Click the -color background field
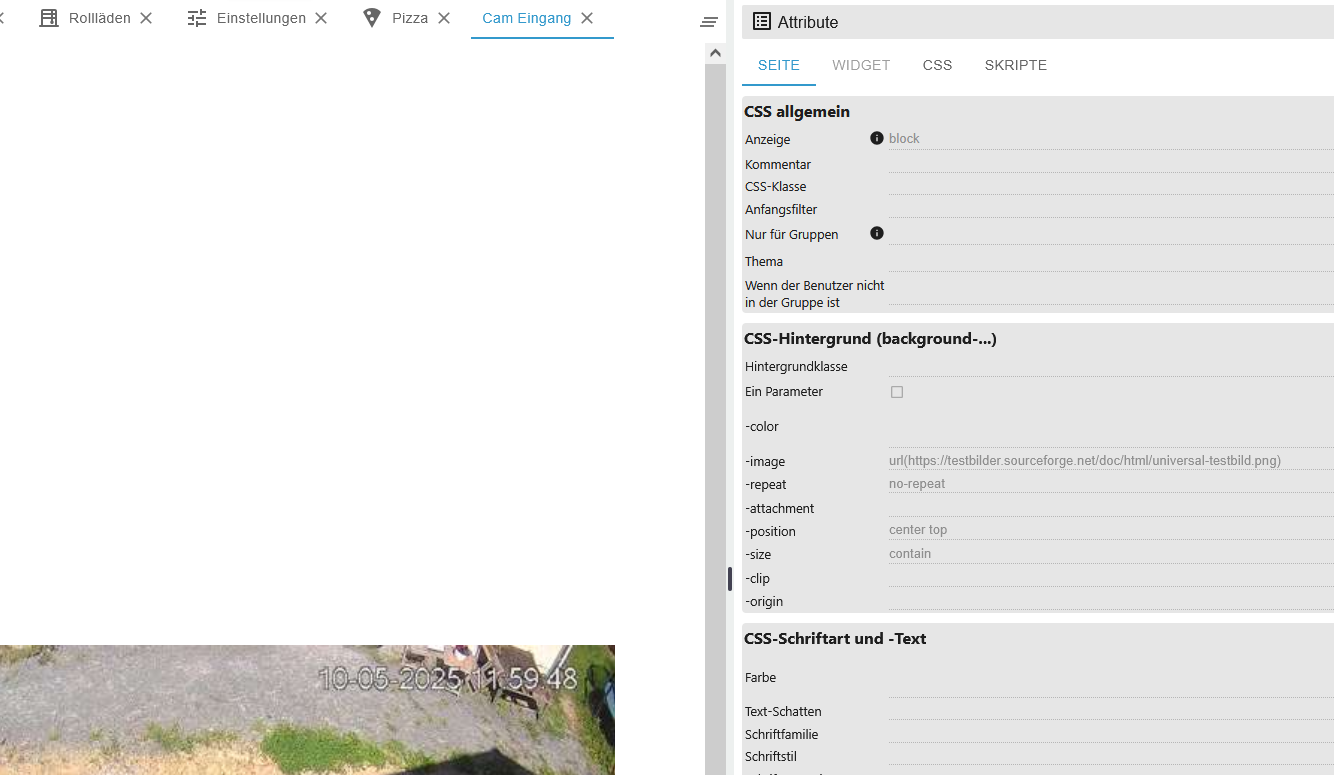1334x775 pixels. tap(1111, 427)
